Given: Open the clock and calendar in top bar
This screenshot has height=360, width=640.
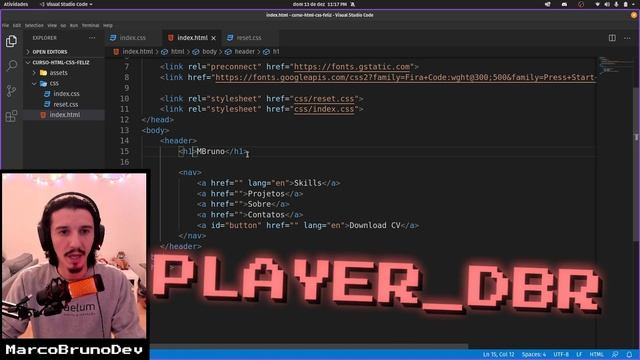Looking at the screenshot, I should pos(320,4).
